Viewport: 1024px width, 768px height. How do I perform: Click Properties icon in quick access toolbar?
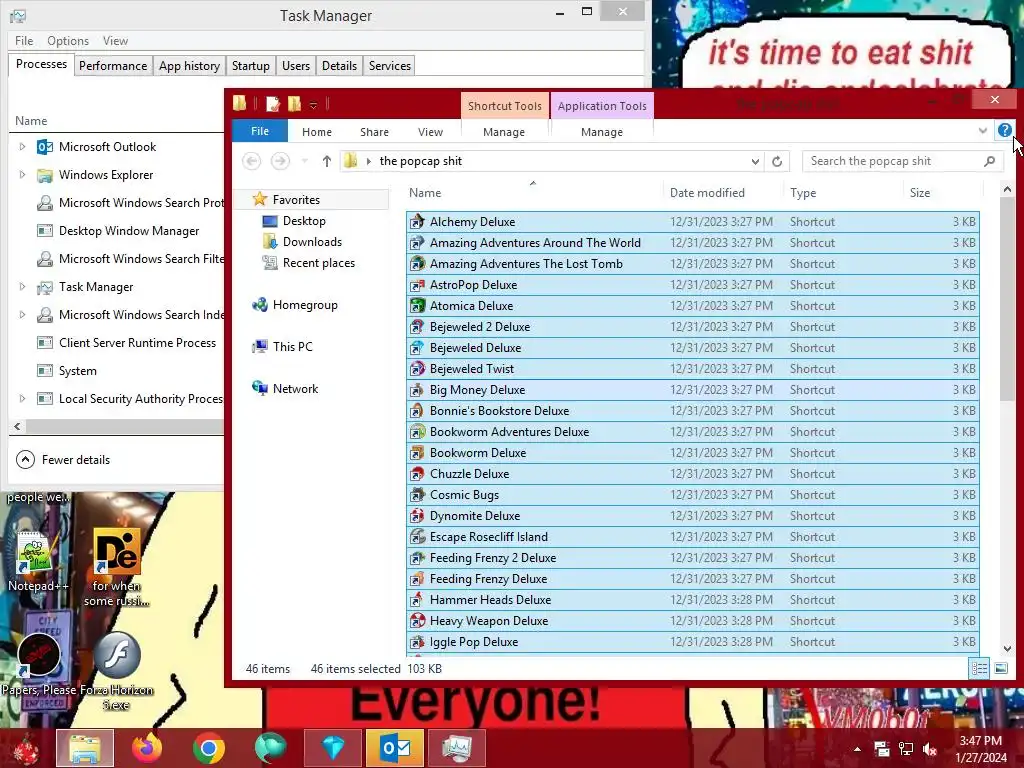pyautogui.click(x=273, y=104)
